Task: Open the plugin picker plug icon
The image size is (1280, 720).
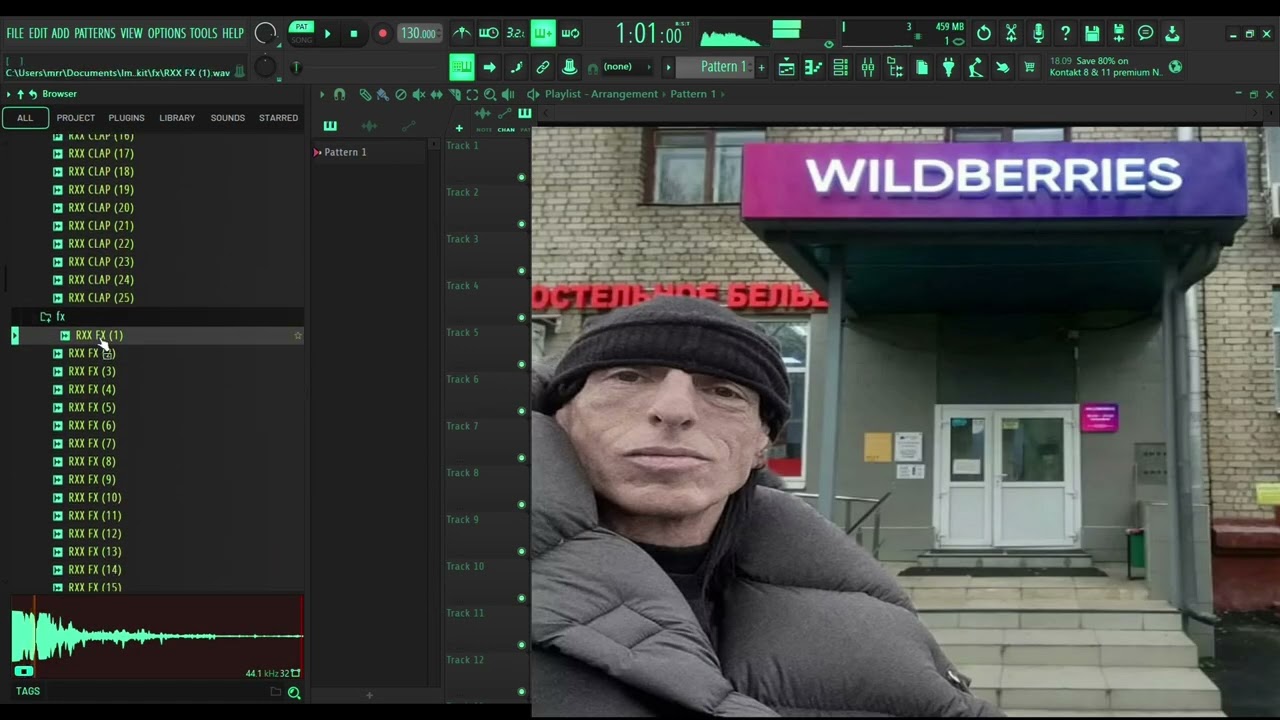Action: click(949, 67)
